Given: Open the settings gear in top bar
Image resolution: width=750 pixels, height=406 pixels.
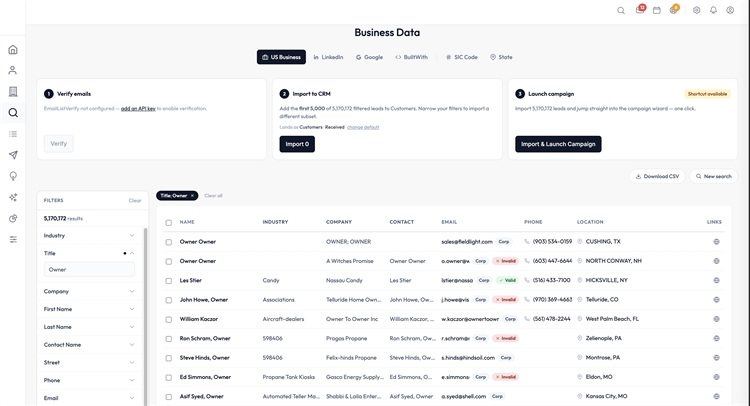Looking at the screenshot, I should (696, 10).
